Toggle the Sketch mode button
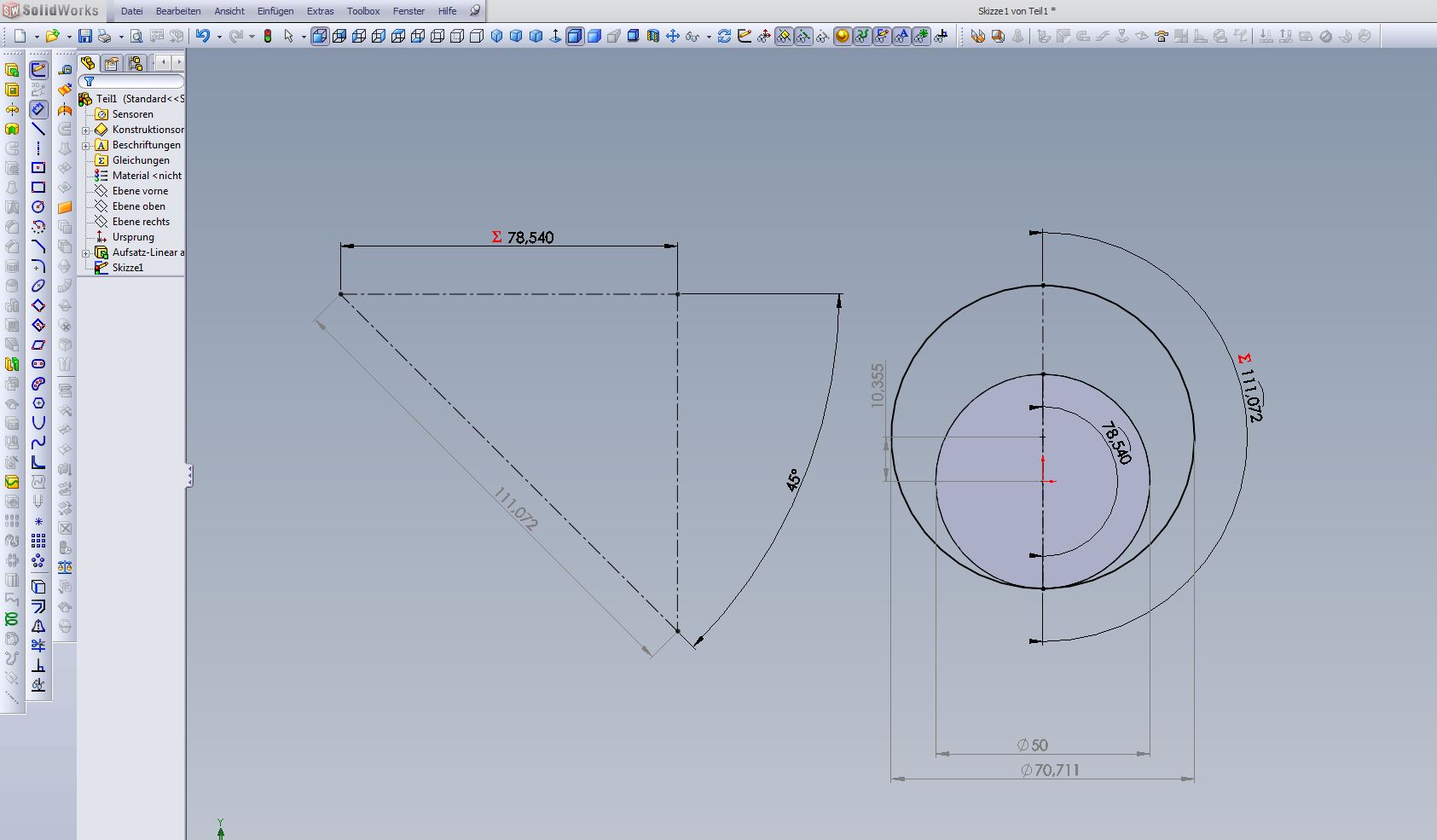 click(38, 70)
